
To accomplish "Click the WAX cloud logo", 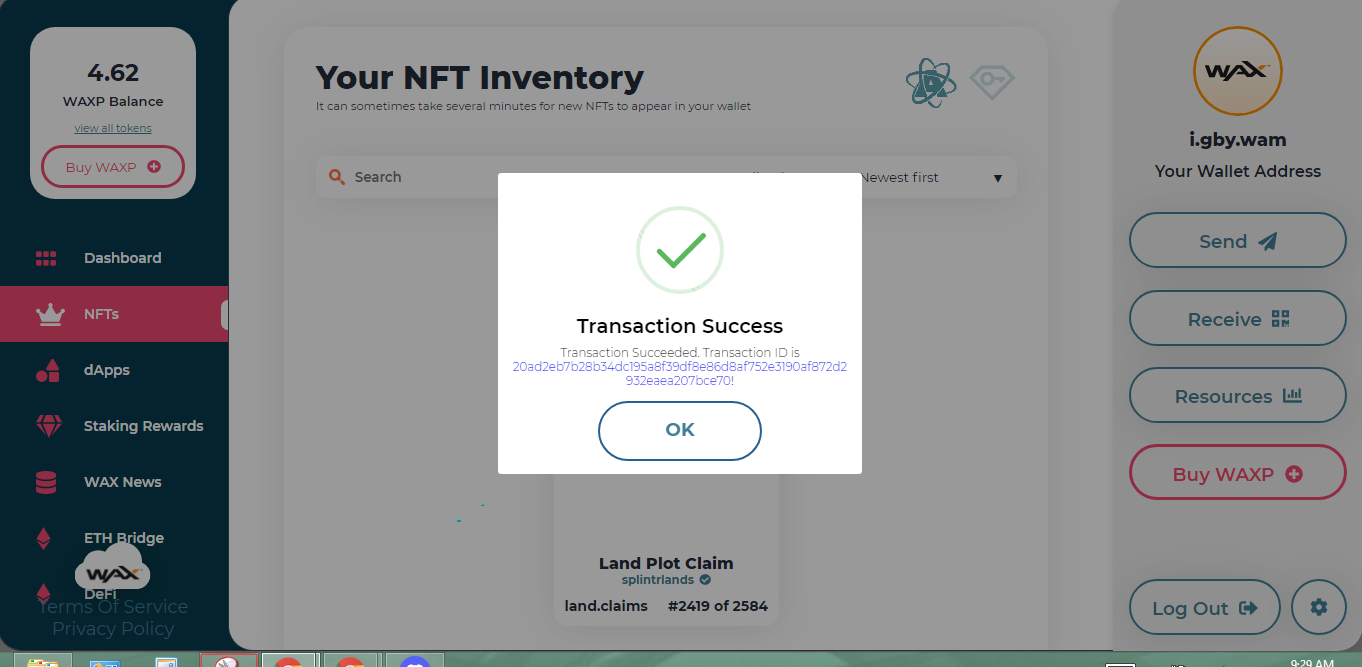I will tap(112, 567).
